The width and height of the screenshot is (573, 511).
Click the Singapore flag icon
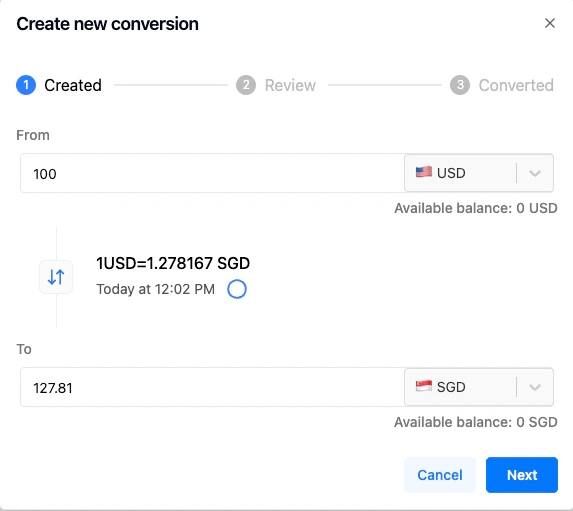click(424, 386)
